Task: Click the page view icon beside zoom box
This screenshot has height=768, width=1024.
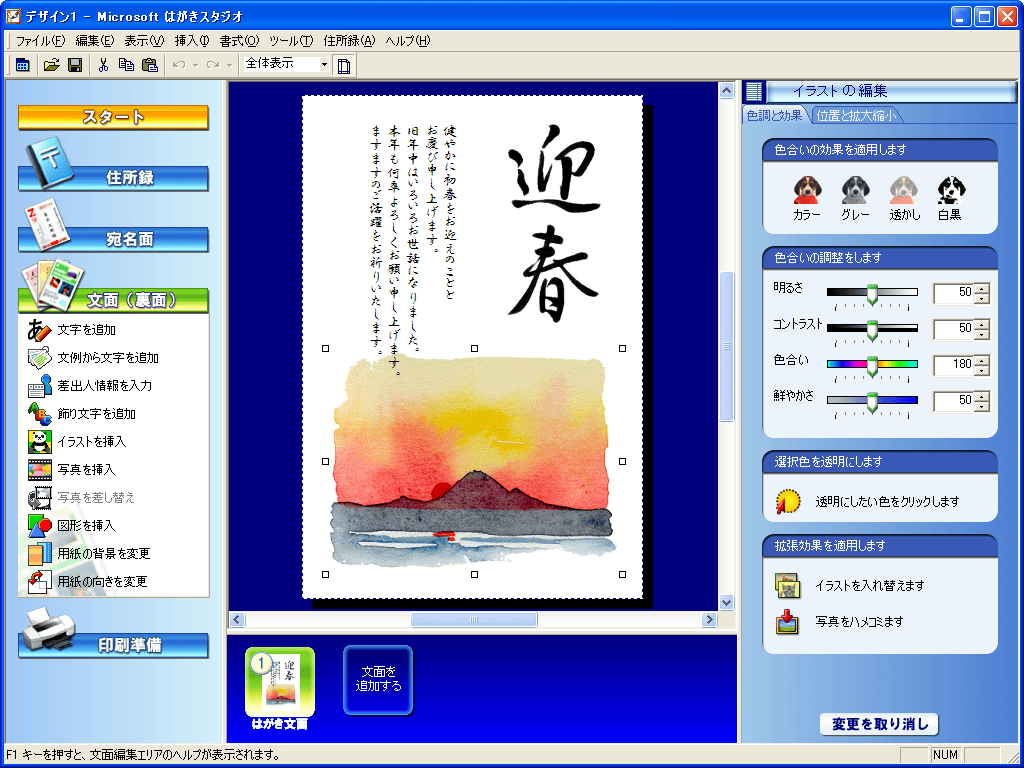Action: pos(344,65)
